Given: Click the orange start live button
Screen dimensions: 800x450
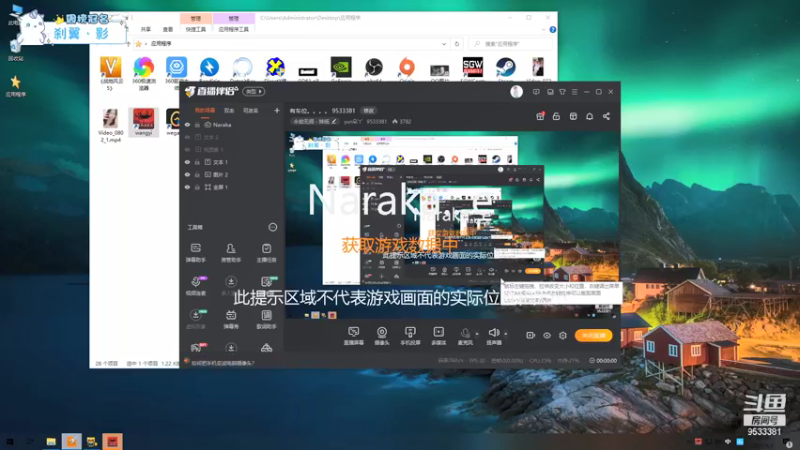Looking at the screenshot, I should (593, 335).
